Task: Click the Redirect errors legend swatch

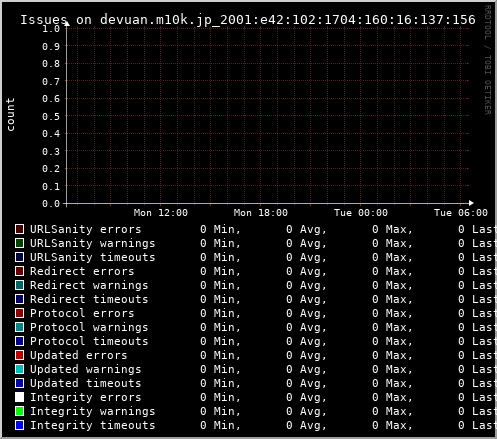Action: click(x=19, y=271)
